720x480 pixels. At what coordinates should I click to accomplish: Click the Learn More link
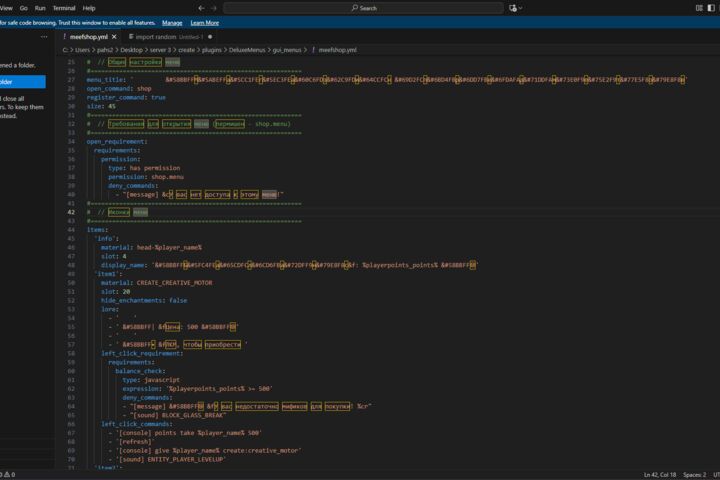[x=205, y=23]
